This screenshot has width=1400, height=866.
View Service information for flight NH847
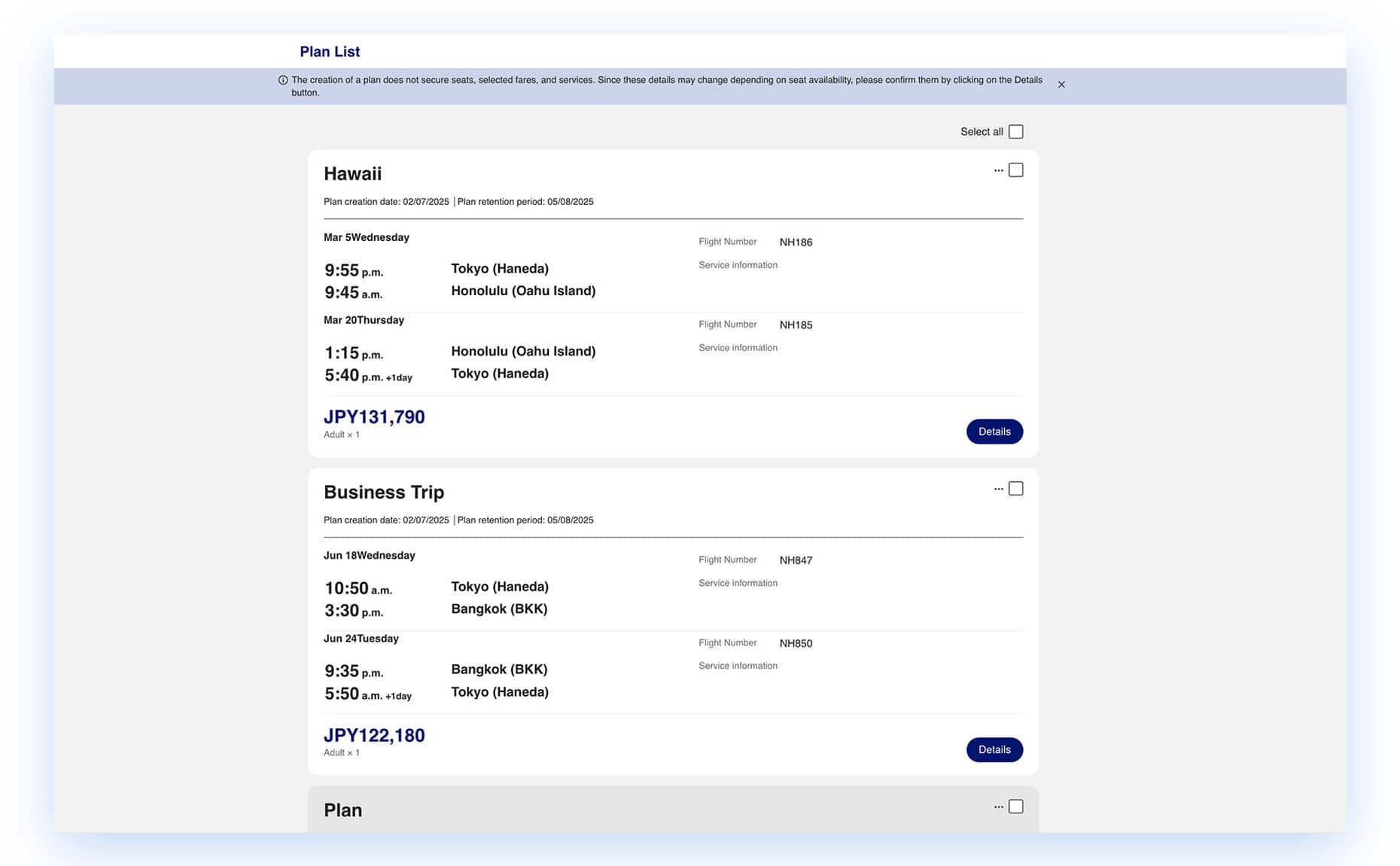coord(738,584)
